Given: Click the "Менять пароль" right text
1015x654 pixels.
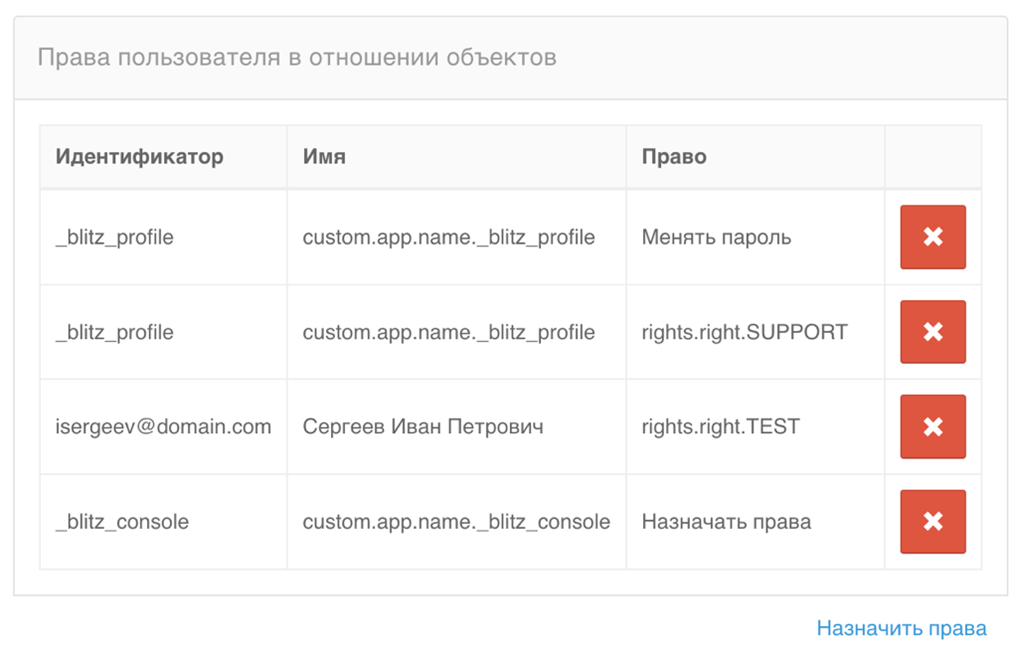Looking at the screenshot, I should (716, 238).
